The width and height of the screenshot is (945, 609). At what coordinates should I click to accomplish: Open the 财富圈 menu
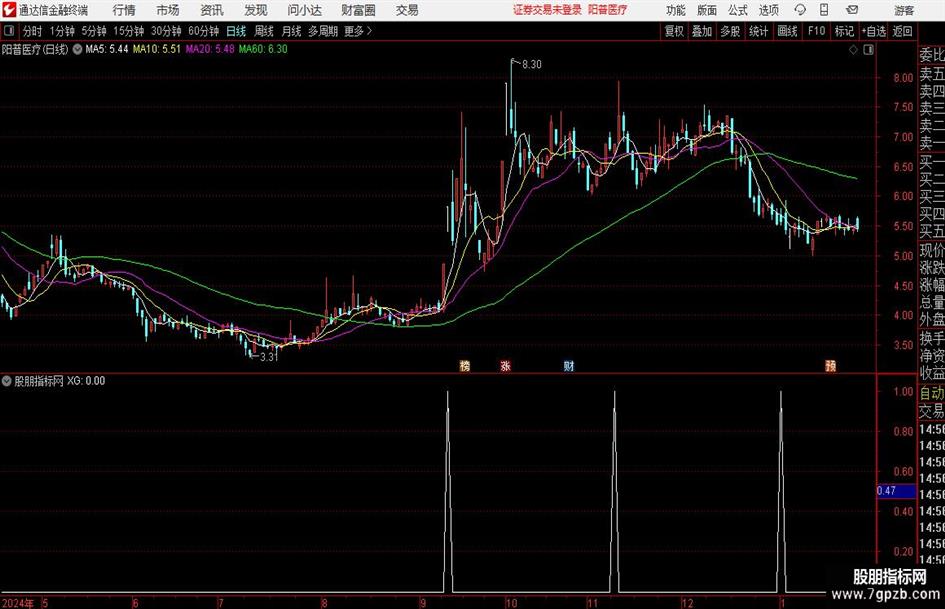(358, 10)
